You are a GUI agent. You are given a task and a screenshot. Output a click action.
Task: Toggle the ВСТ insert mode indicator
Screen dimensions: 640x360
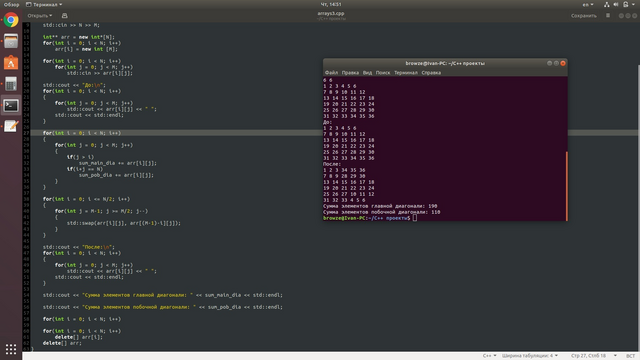(630, 356)
